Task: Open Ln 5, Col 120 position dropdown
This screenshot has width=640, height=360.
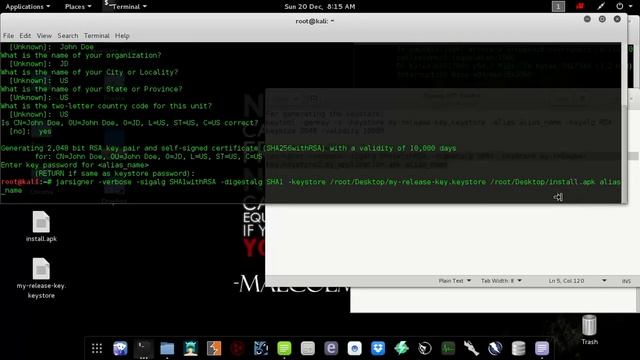Action: coord(577,281)
